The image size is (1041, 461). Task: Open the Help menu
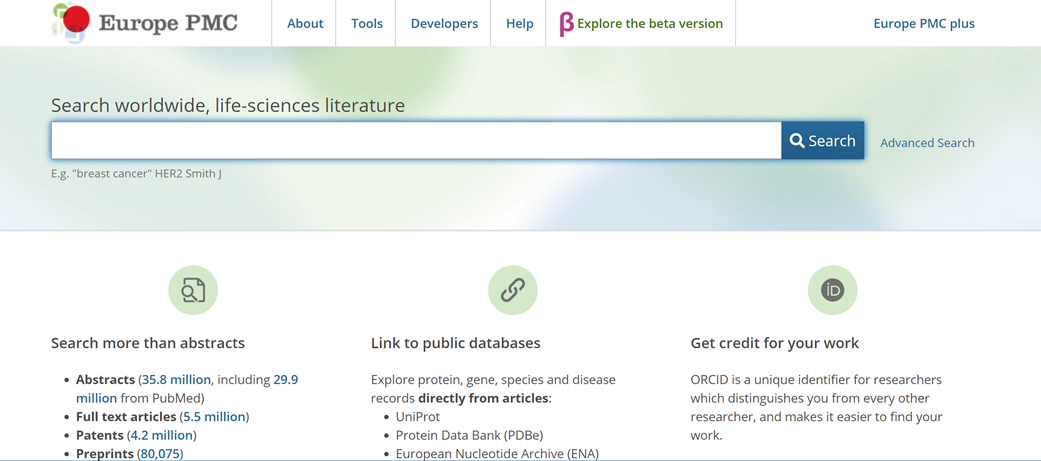point(519,24)
